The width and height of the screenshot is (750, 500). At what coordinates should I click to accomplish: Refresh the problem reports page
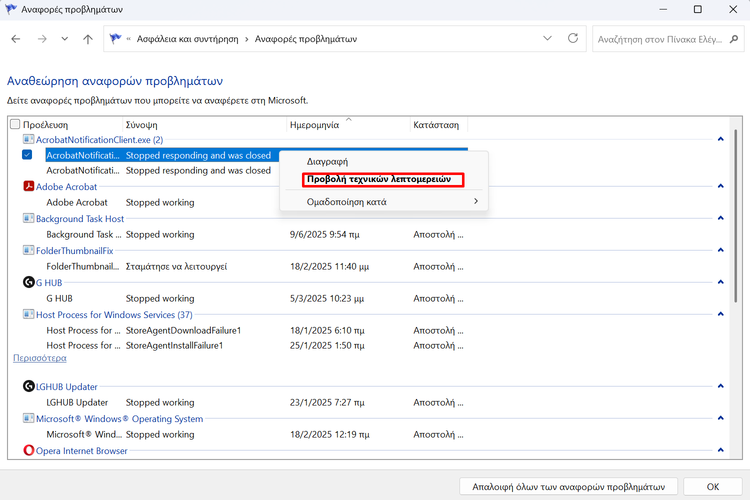[x=573, y=38]
